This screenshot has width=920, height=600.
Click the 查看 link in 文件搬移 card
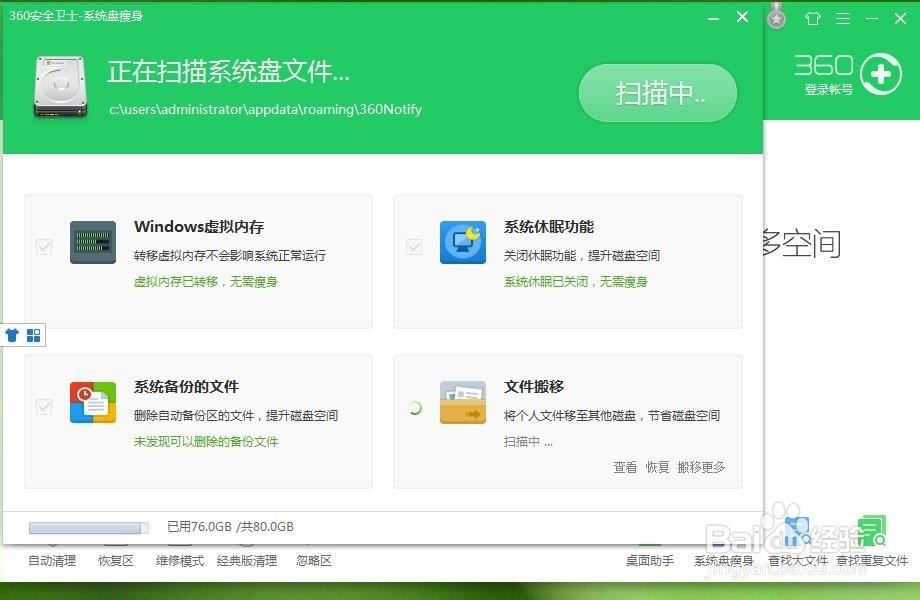click(625, 467)
